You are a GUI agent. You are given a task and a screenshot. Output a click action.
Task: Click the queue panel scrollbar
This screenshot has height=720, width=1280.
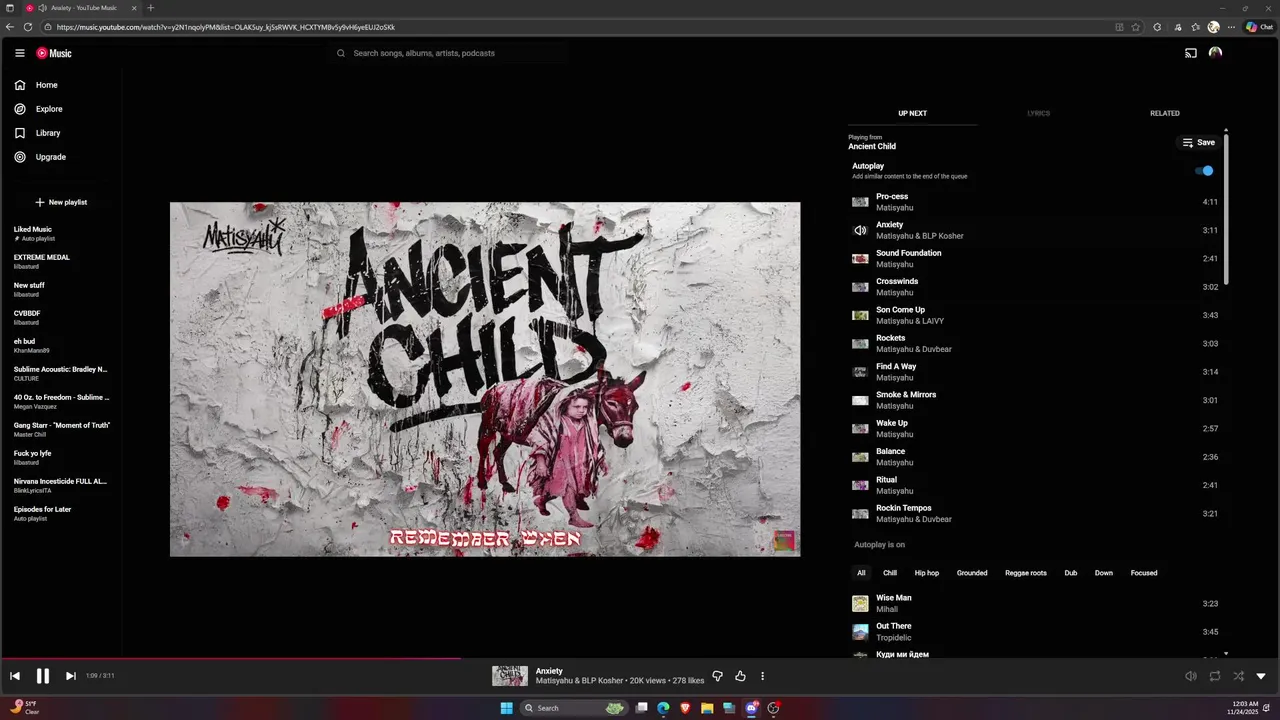(1226, 208)
